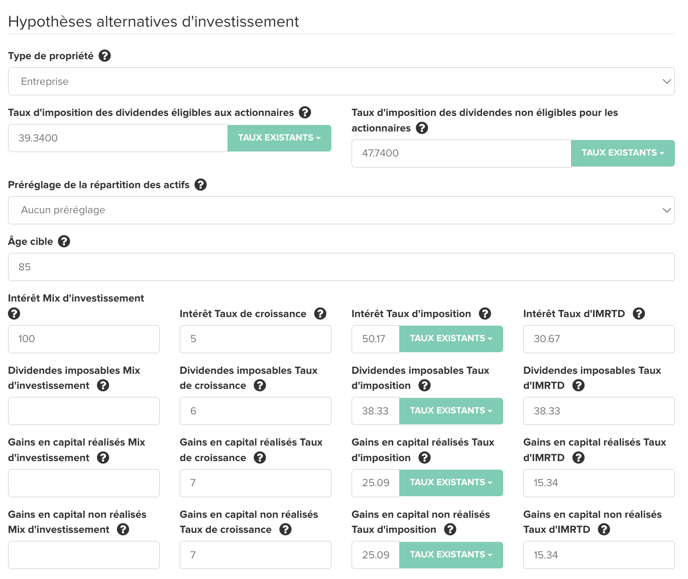This screenshot has height=579, width=688.
Task: Show help for Gains en capital réalisés Taux de croissance
Action: click(260, 457)
